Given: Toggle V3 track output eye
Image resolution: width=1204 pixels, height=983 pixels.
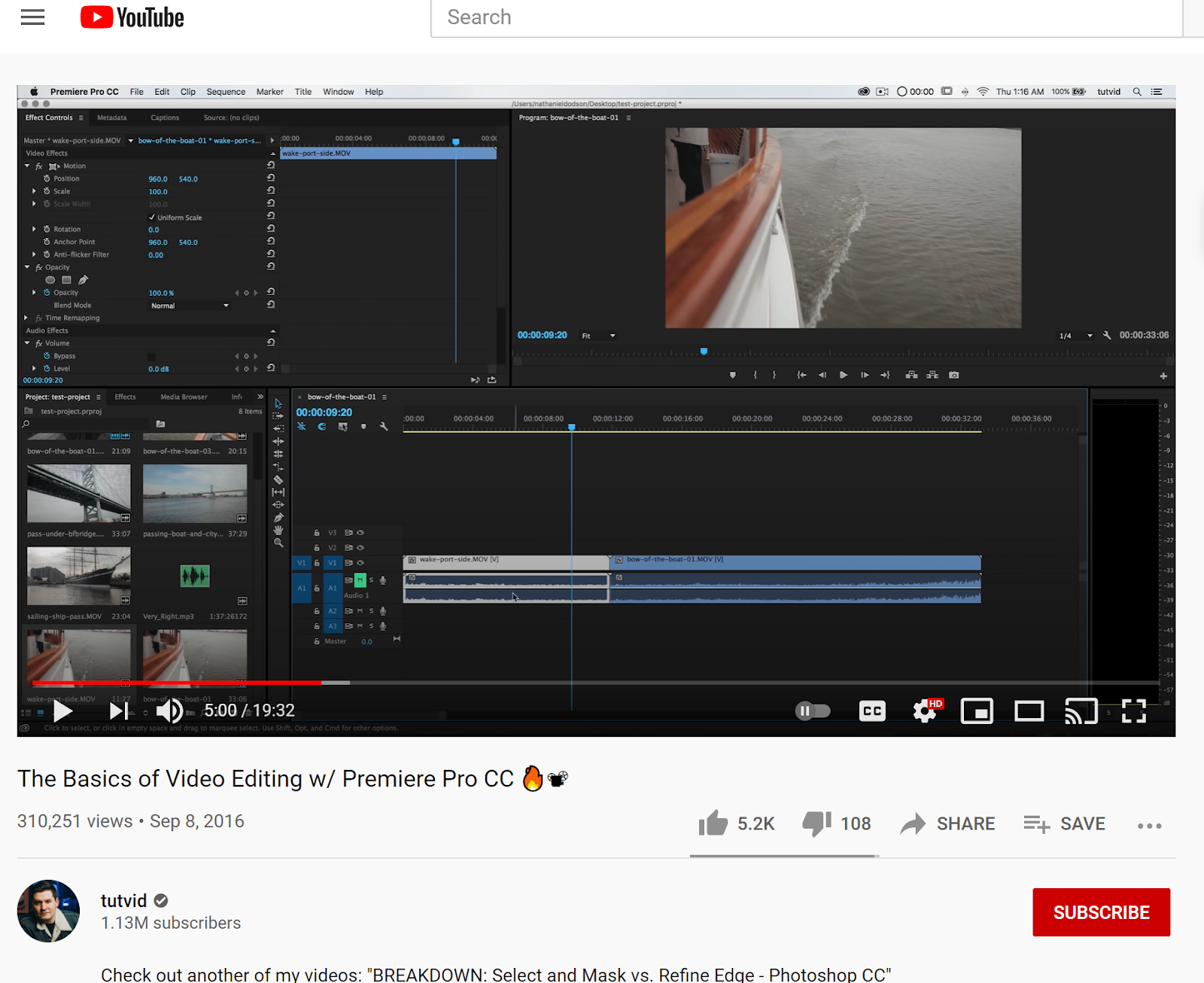Looking at the screenshot, I should [360, 532].
